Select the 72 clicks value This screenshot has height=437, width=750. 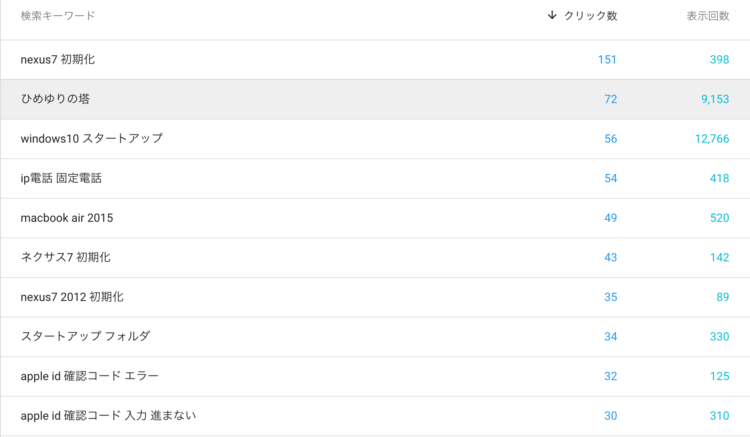coord(610,99)
